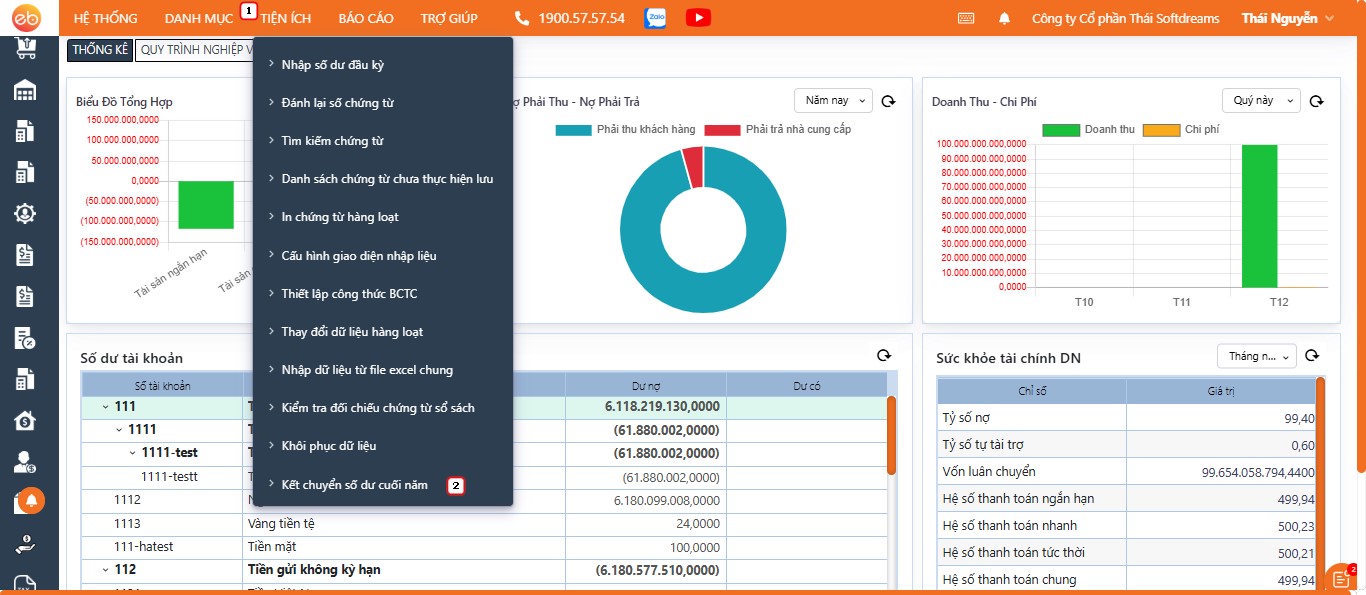Select Kết chuyển số dư cuối năm

(x=354, y=485)
